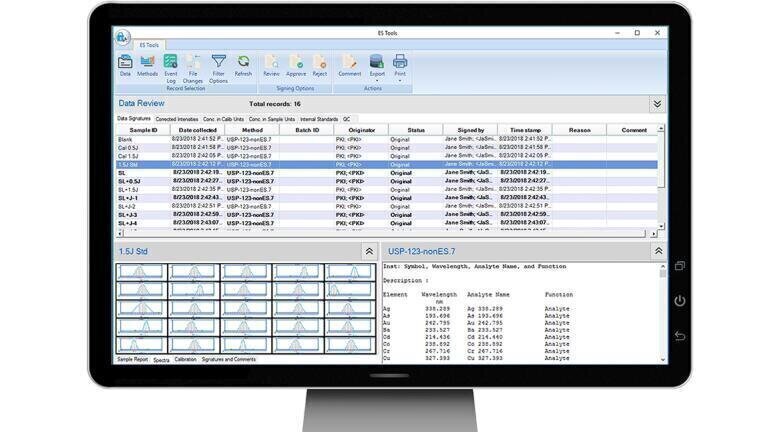Screen dimensions: 768x432
Task: Open the Event Log
Action: coord(170,69)
